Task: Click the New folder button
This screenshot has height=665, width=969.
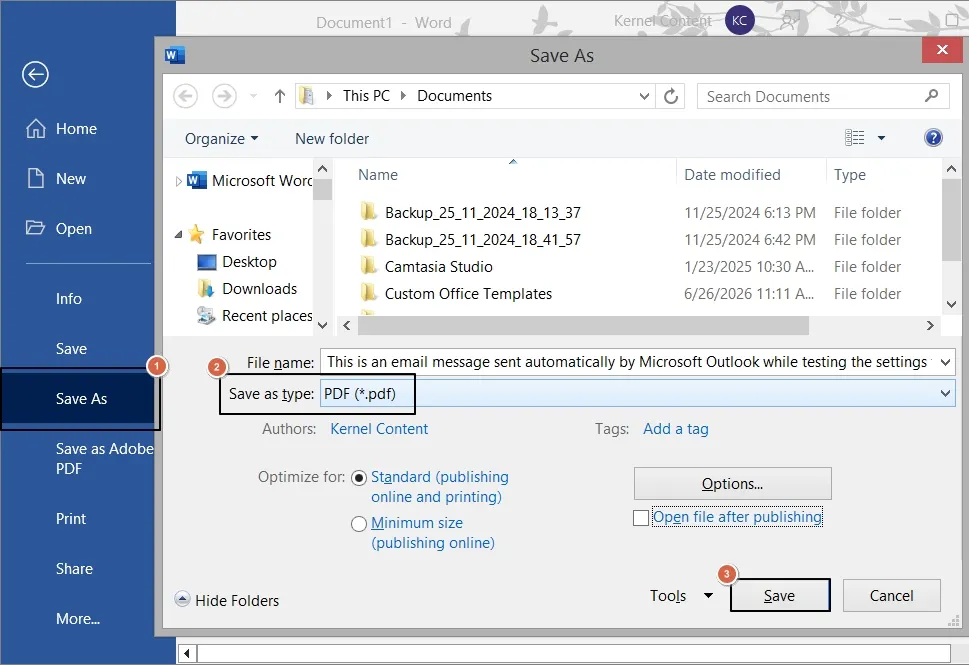Action: click(x=332, y=138)
